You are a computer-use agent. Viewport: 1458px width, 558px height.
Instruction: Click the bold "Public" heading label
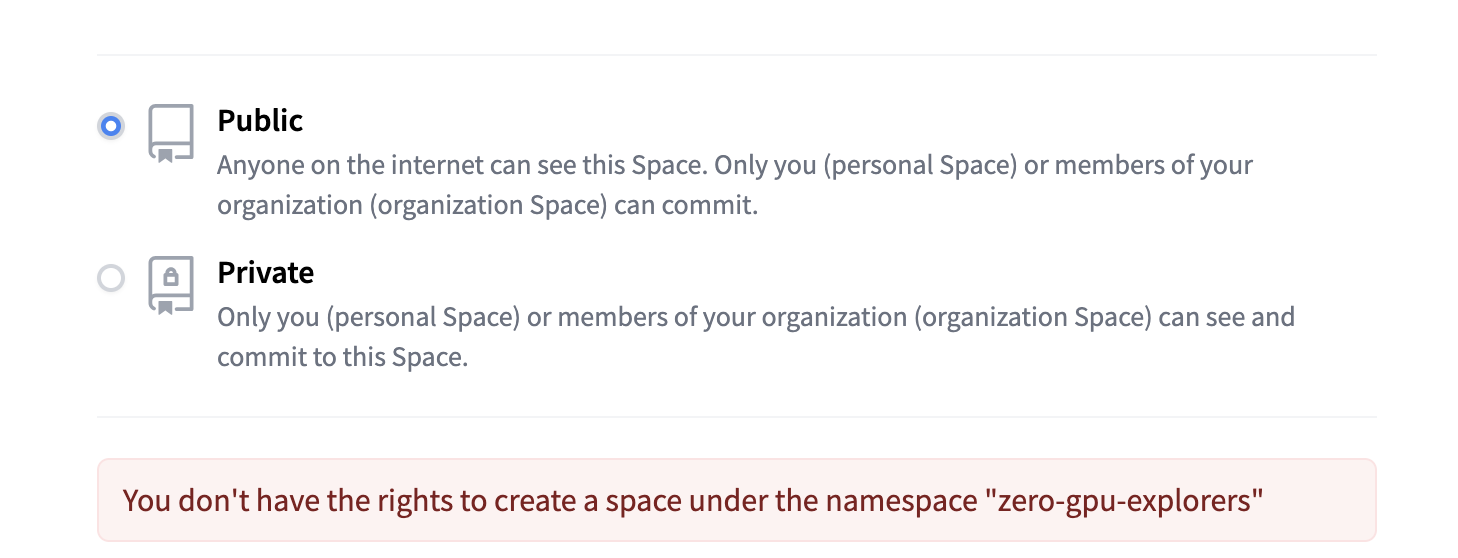click(260, 121)
